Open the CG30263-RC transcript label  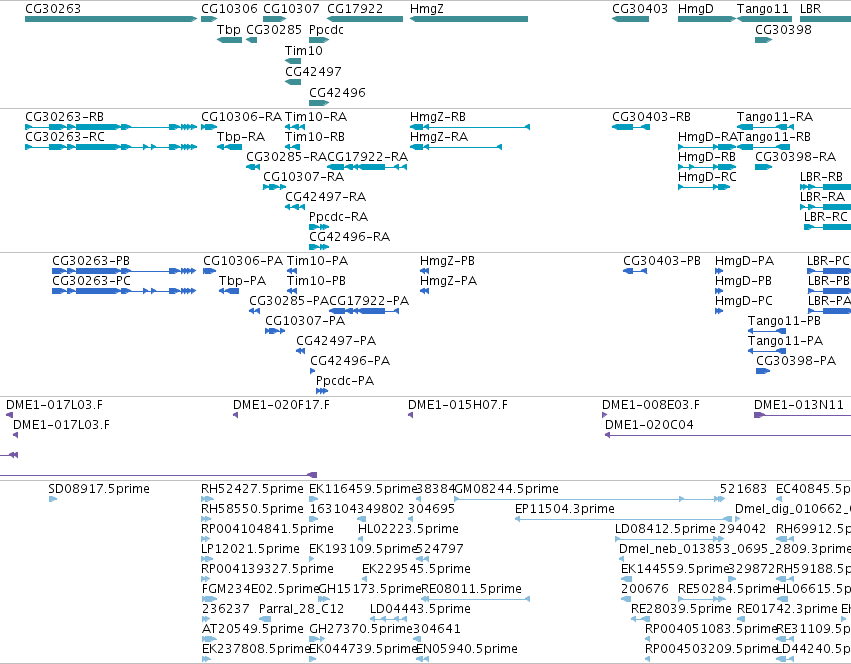(65, 137)
